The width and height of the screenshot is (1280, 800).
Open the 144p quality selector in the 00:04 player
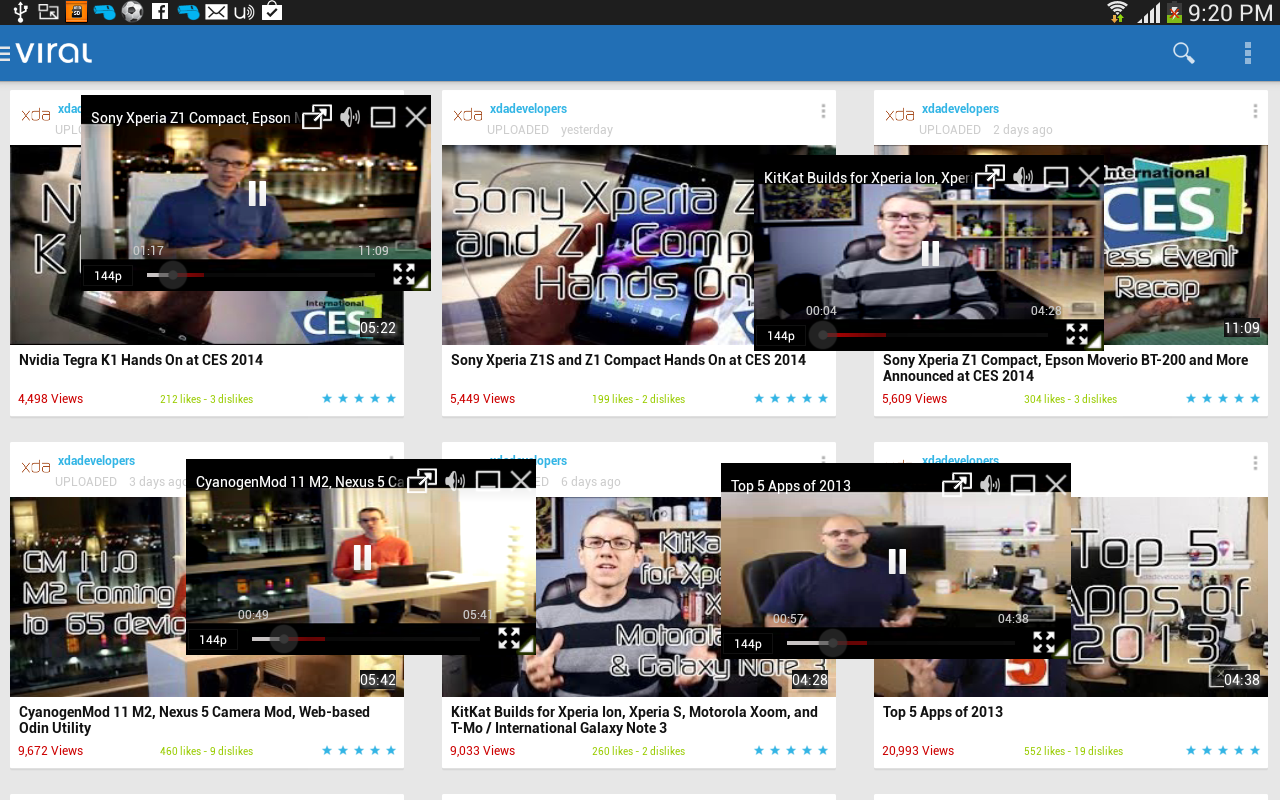[x=781, y=335]
